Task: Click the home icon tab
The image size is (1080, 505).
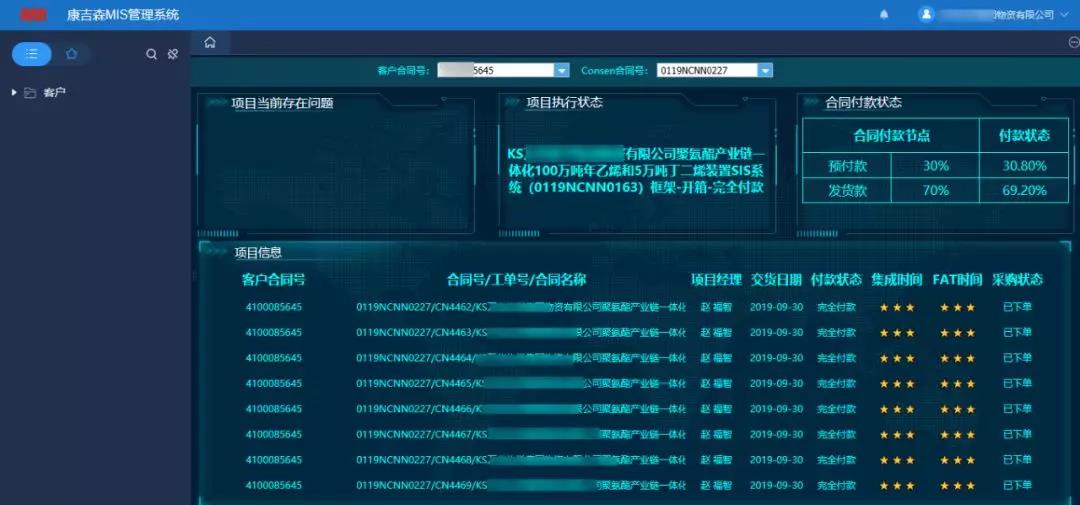Action: [210, 43]
